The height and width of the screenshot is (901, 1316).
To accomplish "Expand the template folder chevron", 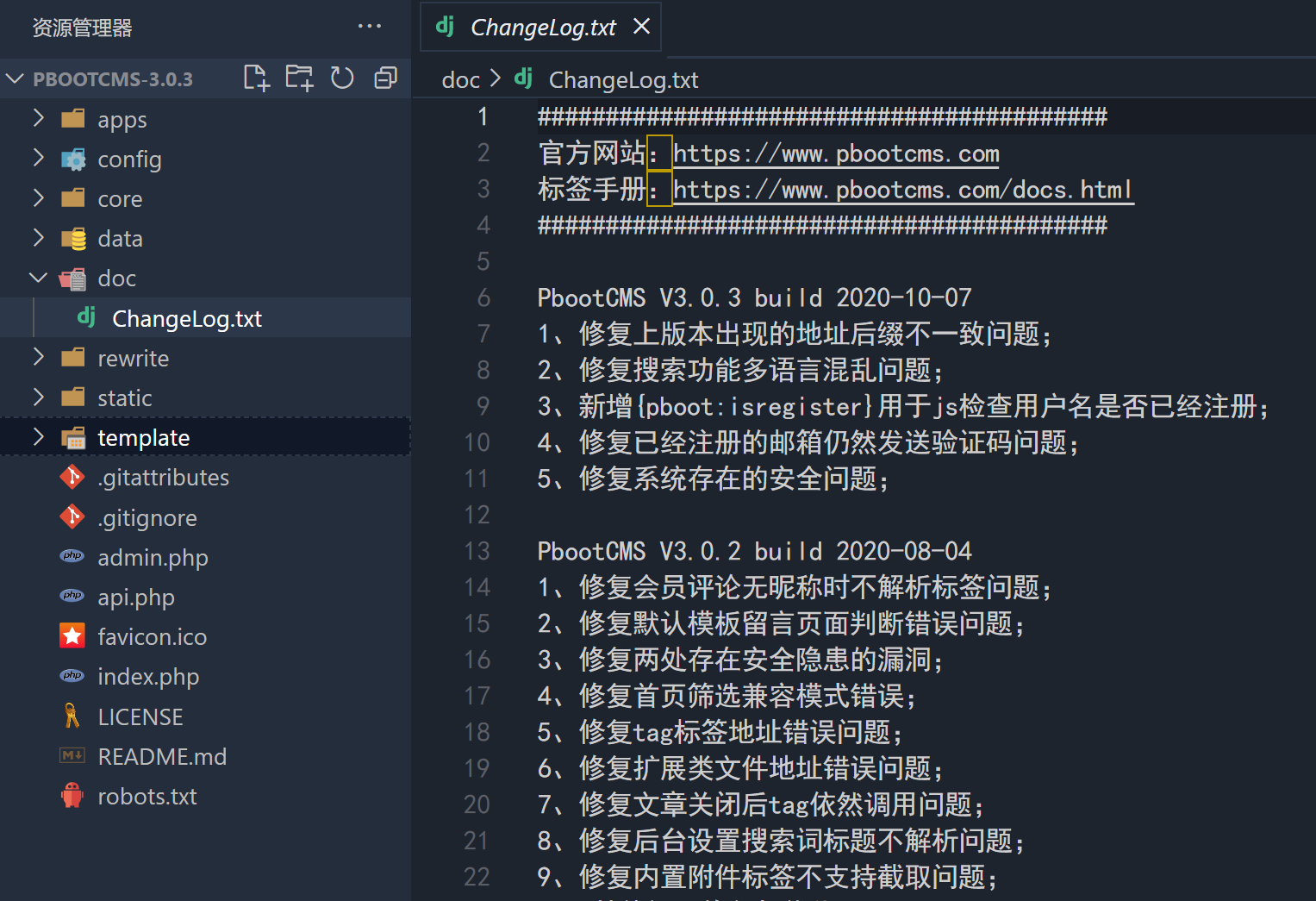I will click(38, 436).
